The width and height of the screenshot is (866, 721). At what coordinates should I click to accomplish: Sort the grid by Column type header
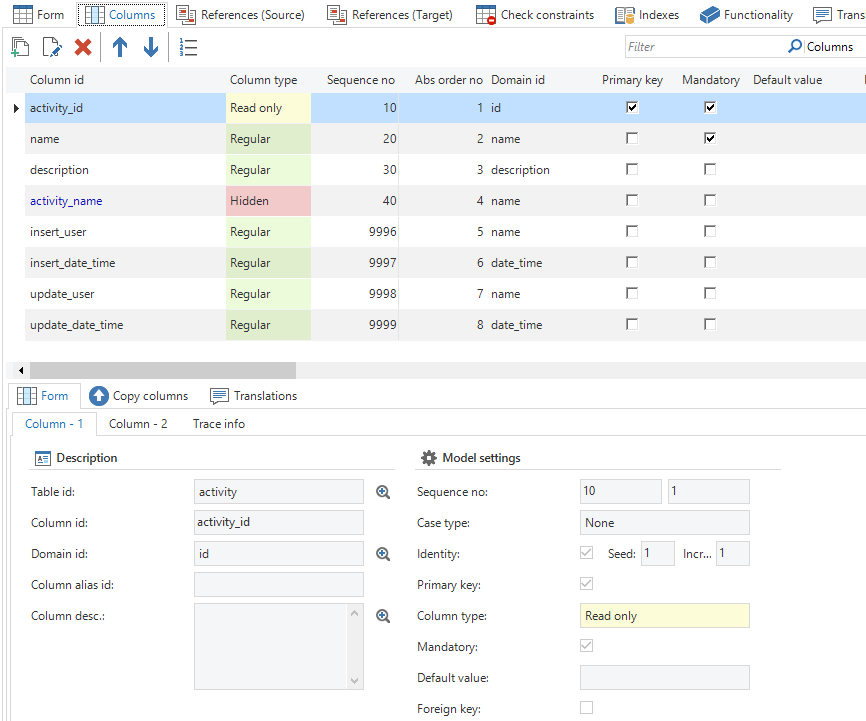point(264,80)
